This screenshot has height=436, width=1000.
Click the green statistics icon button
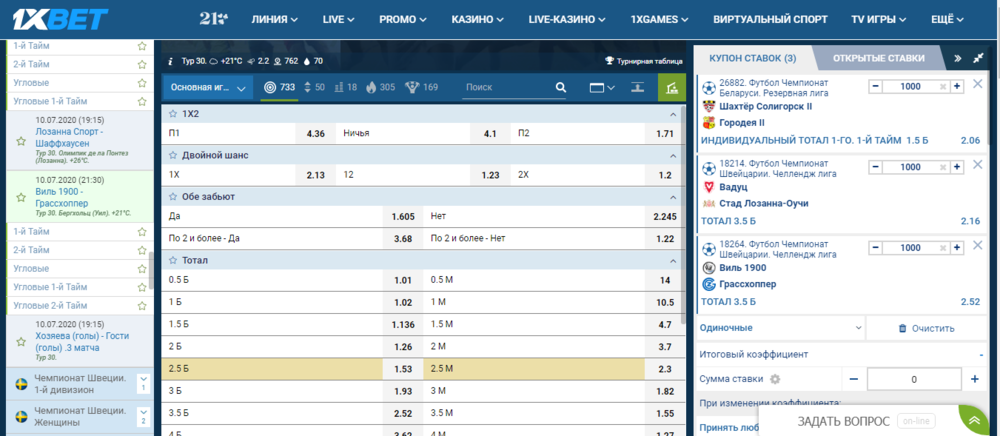(672, 88)
